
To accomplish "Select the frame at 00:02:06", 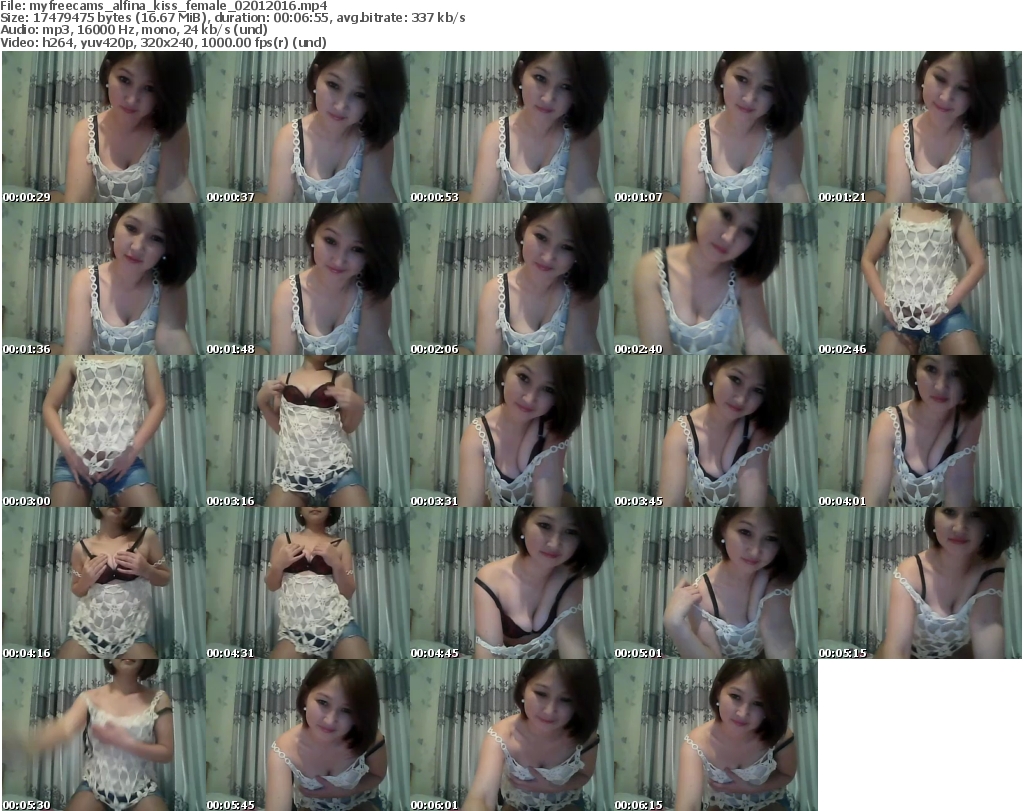I will point(511,279).
